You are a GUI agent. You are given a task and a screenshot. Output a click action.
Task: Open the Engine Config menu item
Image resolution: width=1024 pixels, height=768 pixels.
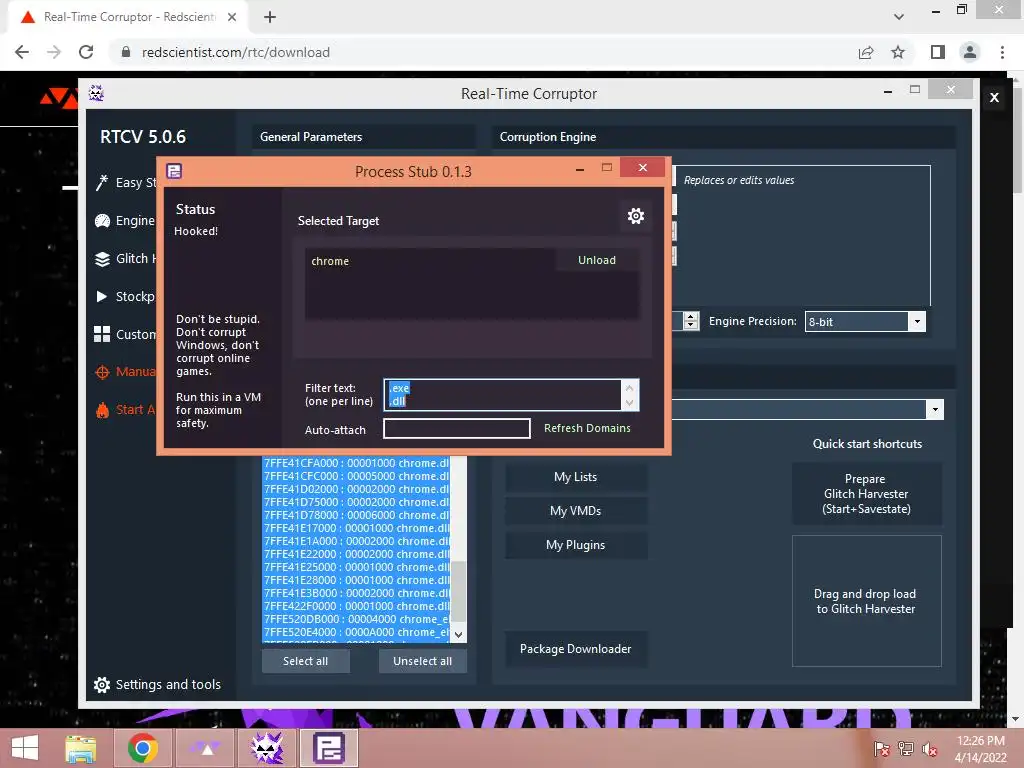click(x=135, y=221)
